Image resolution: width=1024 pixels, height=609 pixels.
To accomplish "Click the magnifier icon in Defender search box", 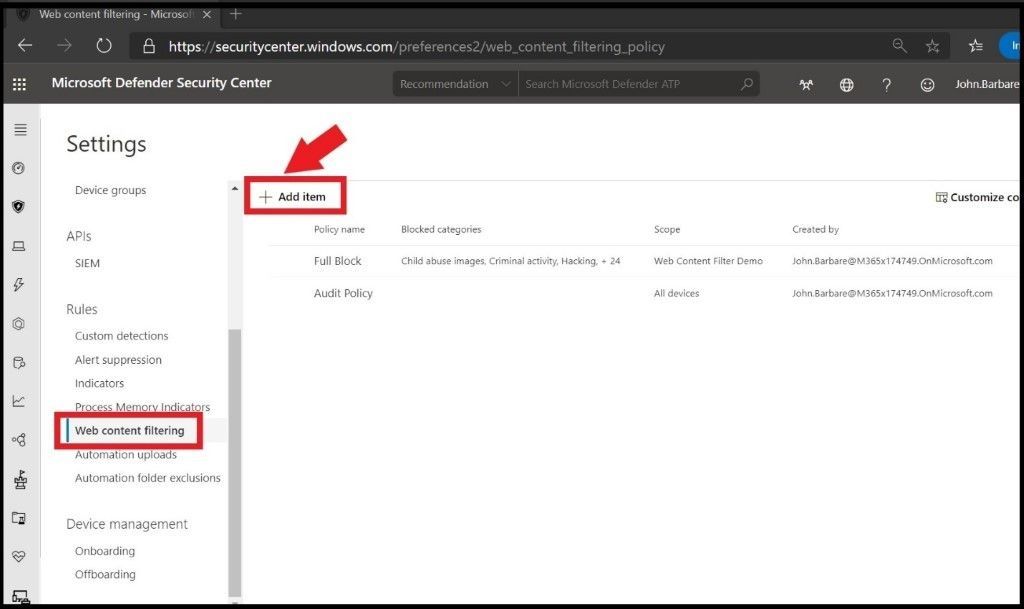I will [747, 84].
